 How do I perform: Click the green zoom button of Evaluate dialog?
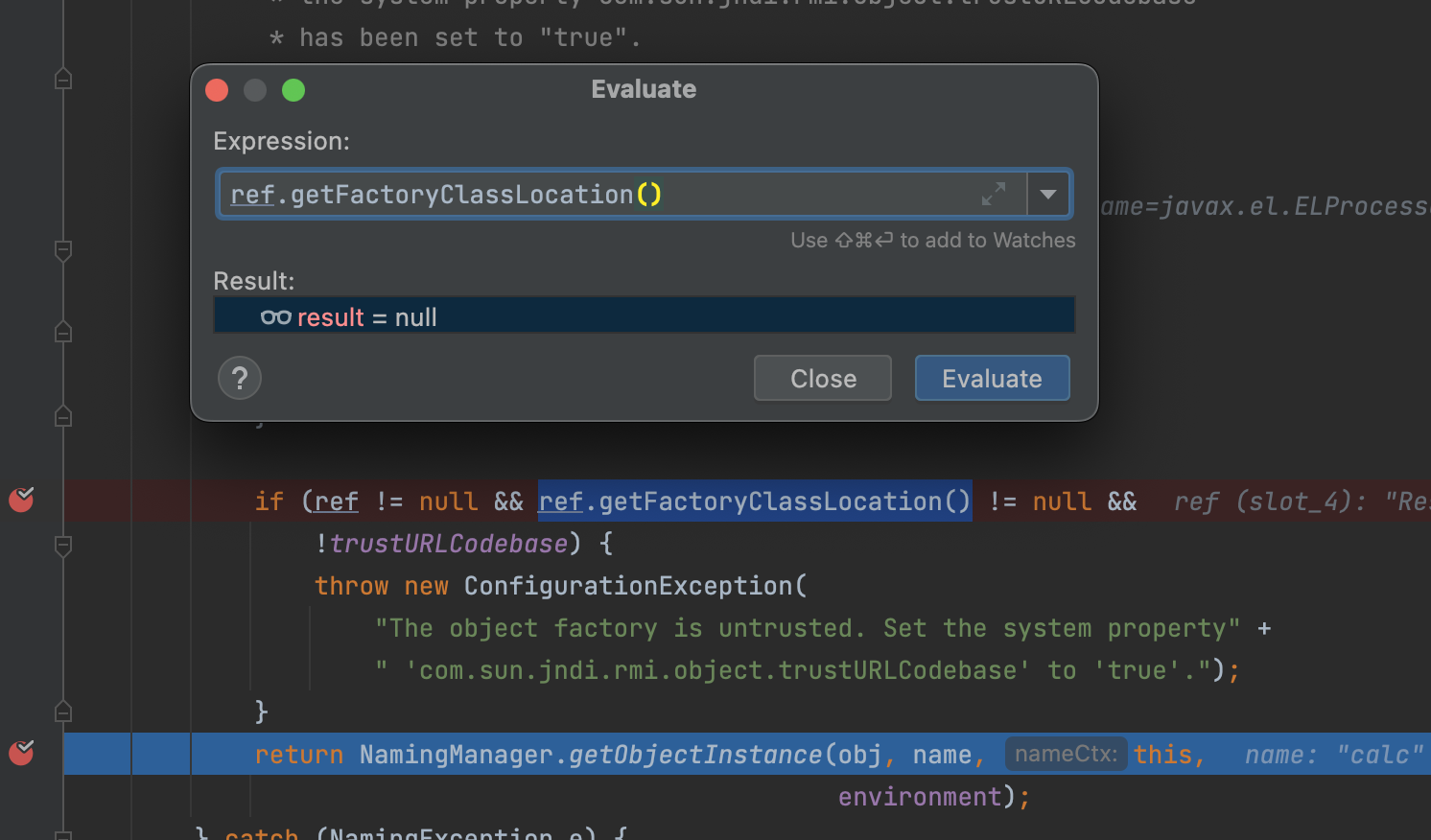pos(293,90)
